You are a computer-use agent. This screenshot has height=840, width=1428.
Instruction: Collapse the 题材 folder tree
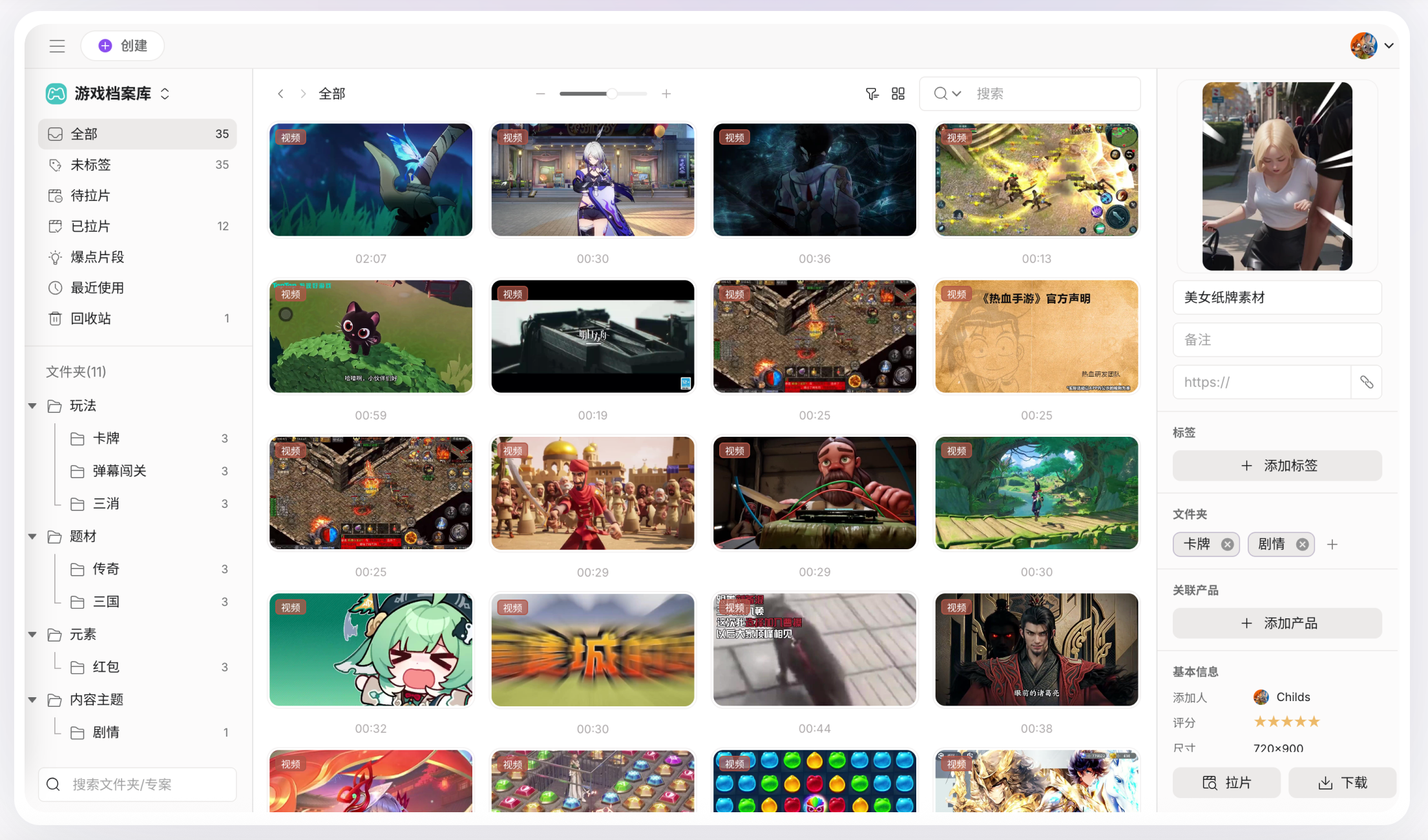32,536
